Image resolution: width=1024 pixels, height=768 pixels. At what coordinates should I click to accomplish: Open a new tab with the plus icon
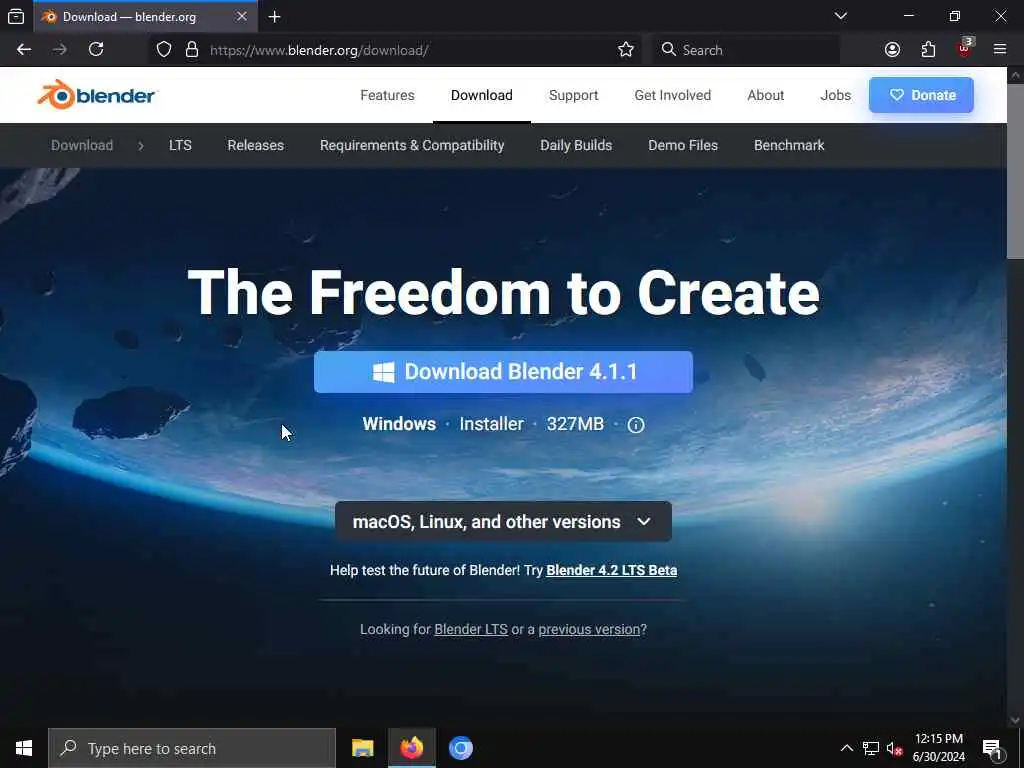pos(275,17)
